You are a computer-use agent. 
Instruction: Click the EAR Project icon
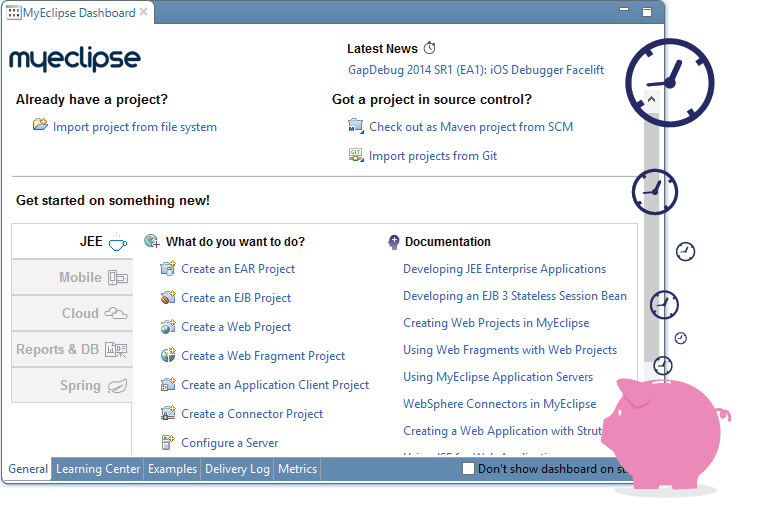click(168, 268)
